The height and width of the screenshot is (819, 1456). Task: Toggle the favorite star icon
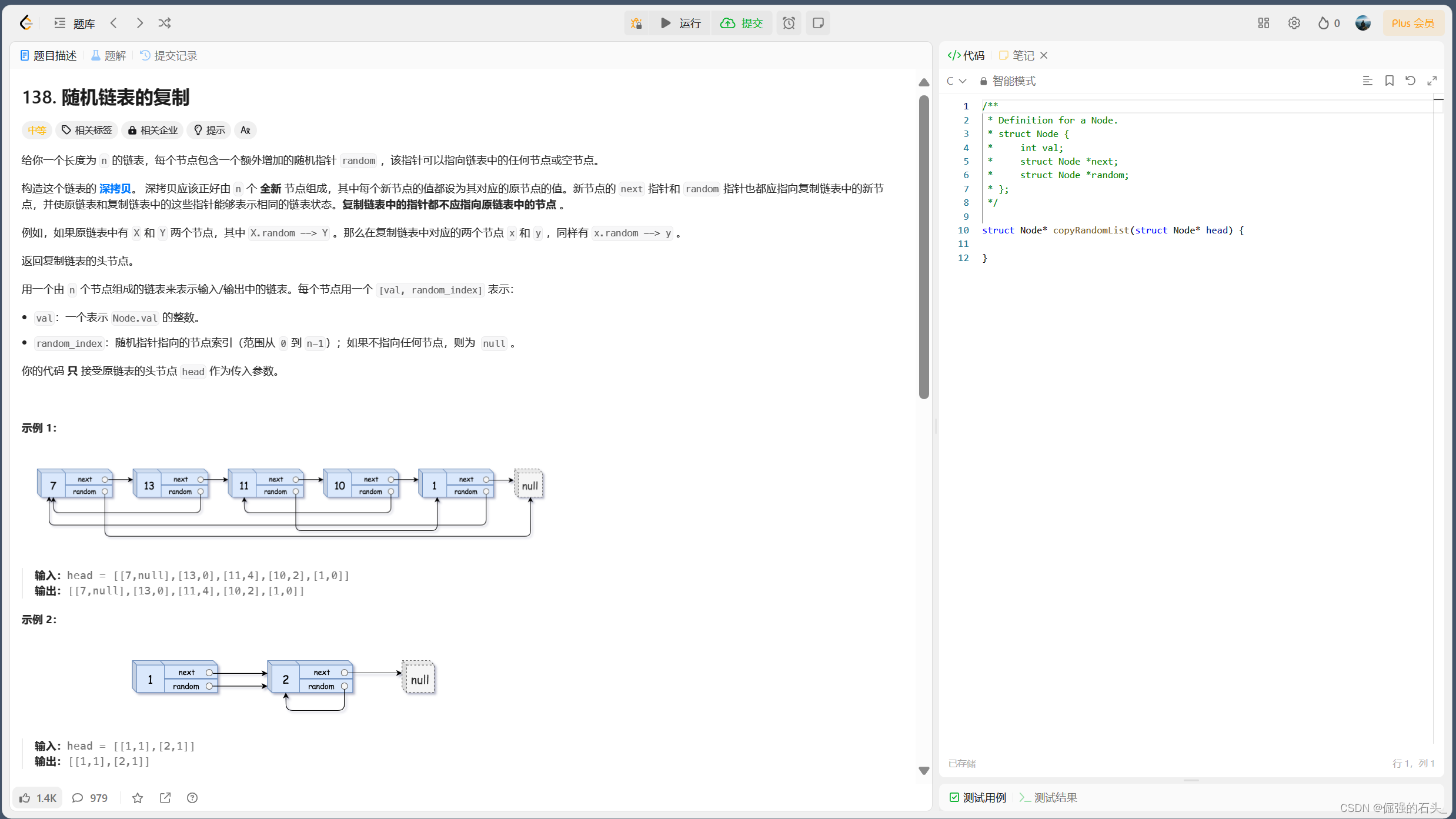click(138, 798)
